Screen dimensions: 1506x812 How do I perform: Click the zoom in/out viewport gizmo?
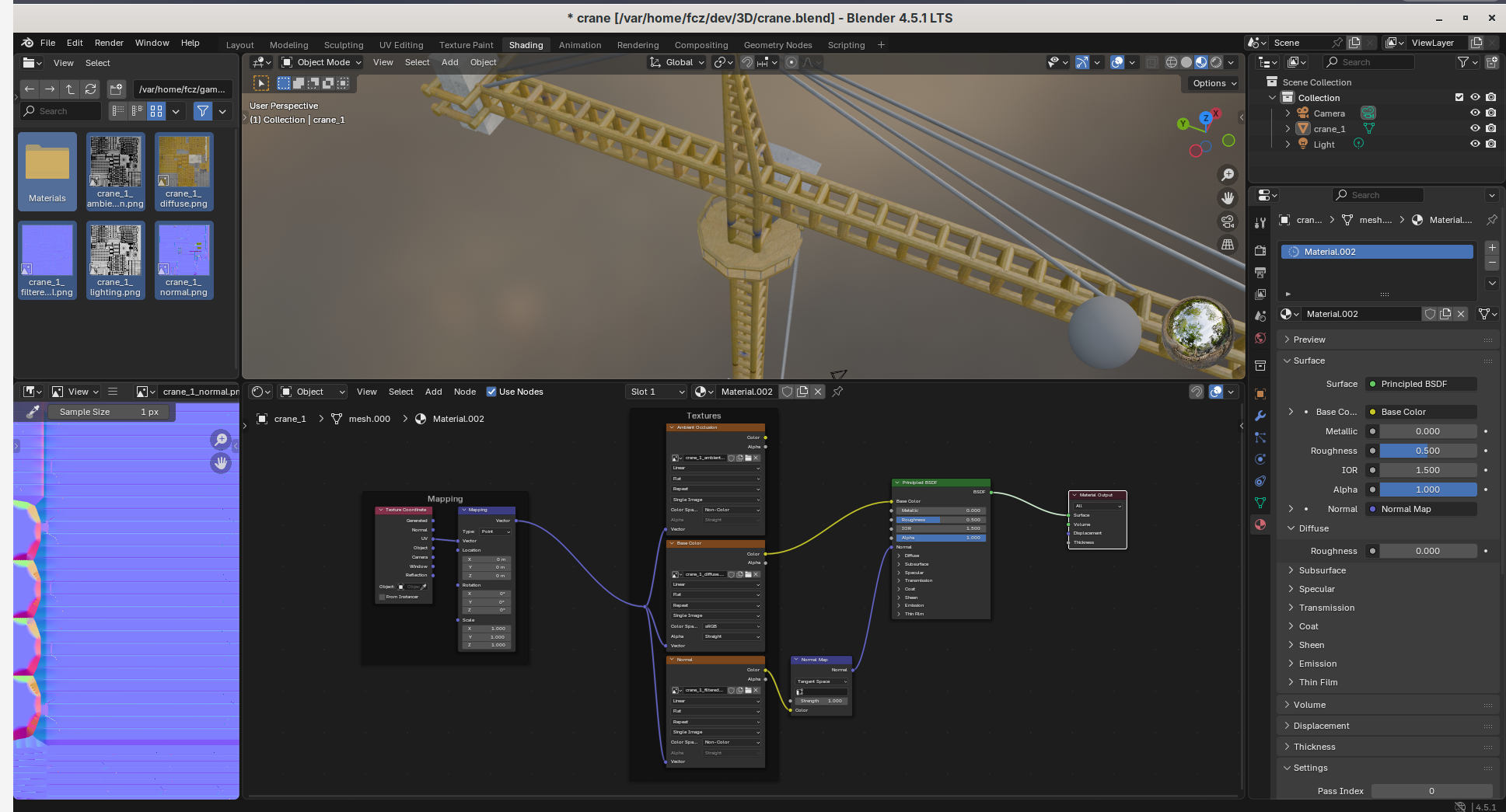[1228, 175]
